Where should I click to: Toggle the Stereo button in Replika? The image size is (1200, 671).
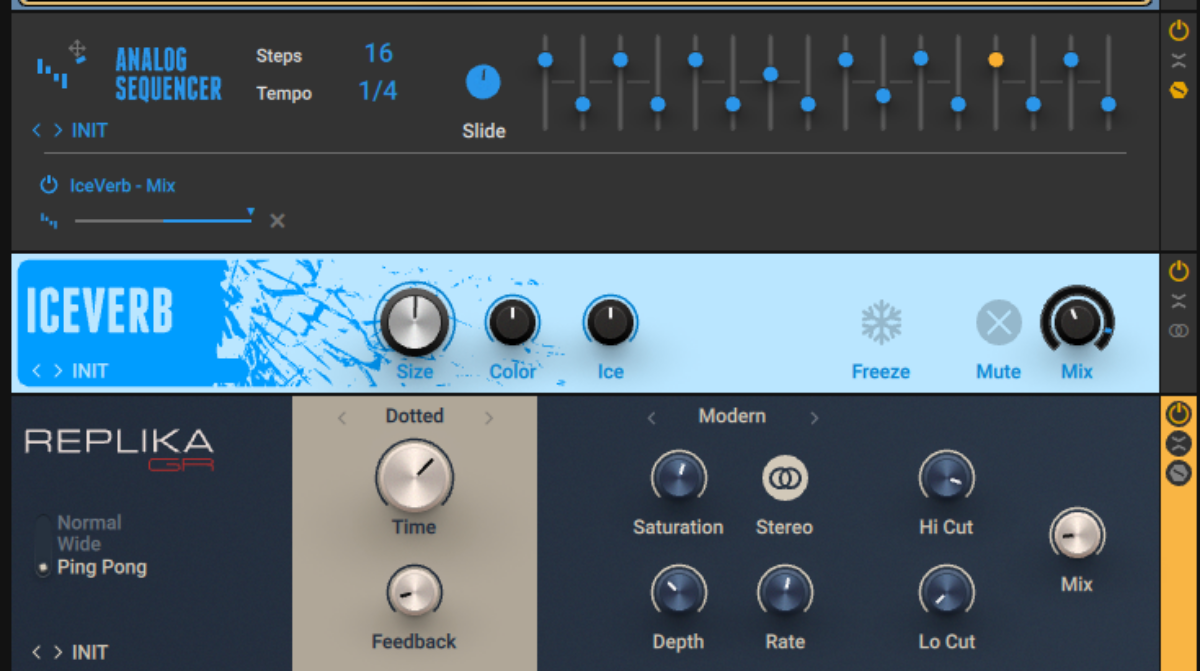[785, 478]
